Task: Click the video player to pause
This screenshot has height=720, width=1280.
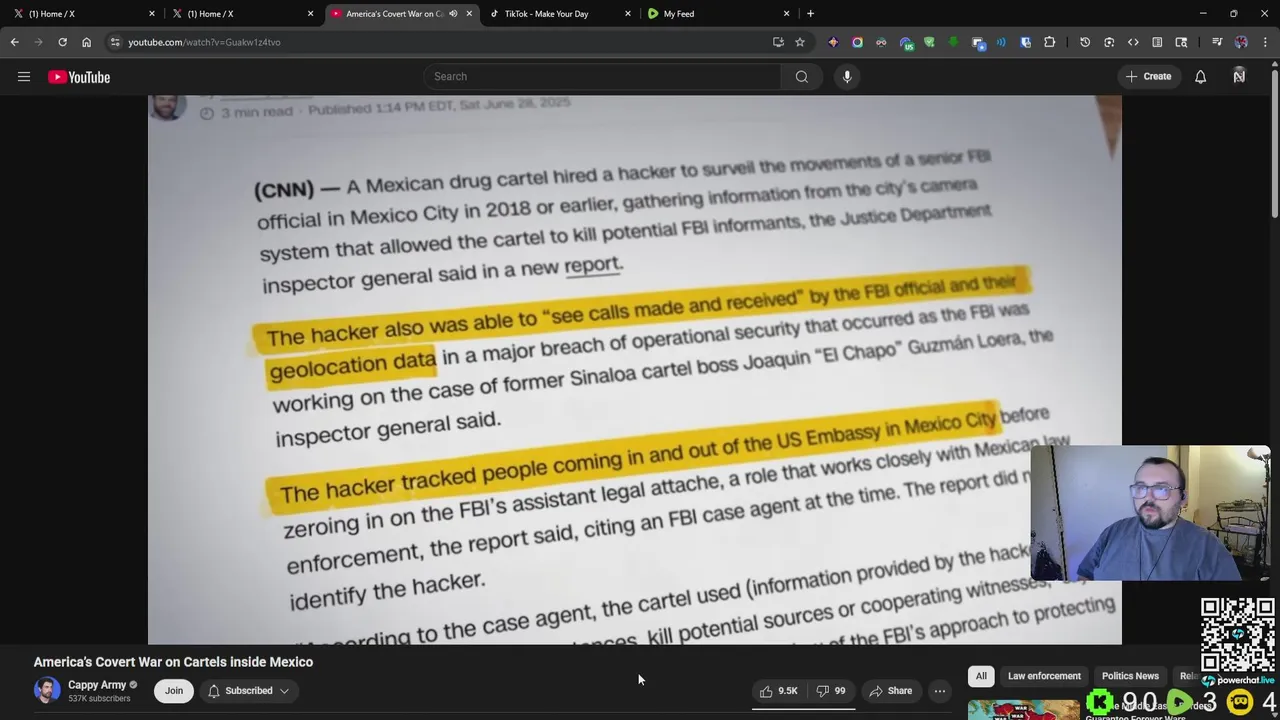Action: (x=634, y=370)
